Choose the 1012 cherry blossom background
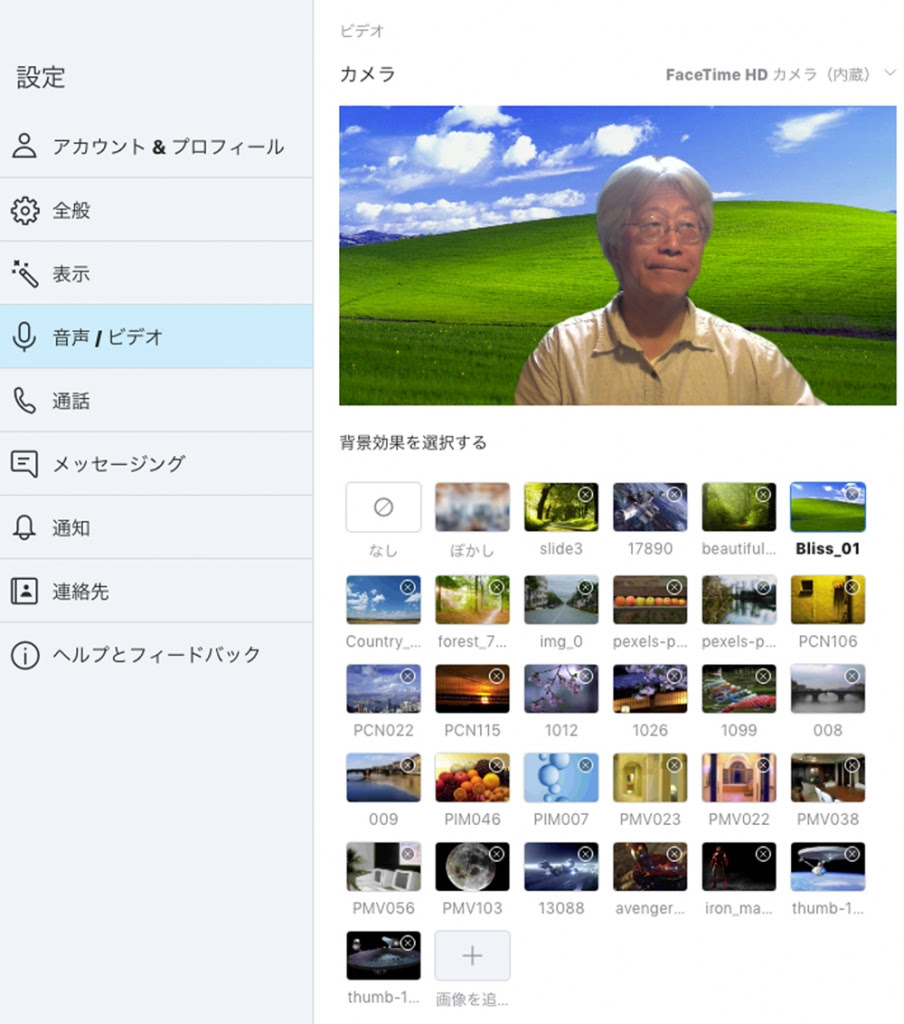Viewport: 904px width, 1024px height. 561,688
